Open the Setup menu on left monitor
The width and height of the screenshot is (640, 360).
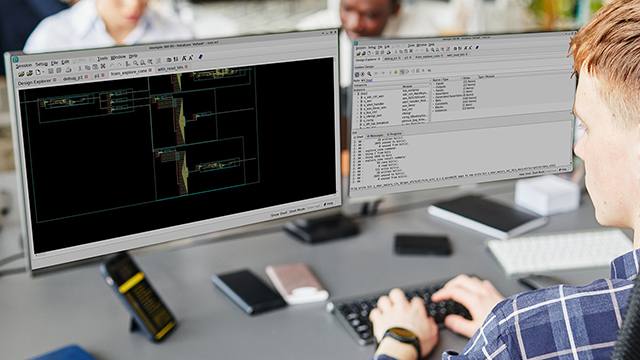click(42, 64)
